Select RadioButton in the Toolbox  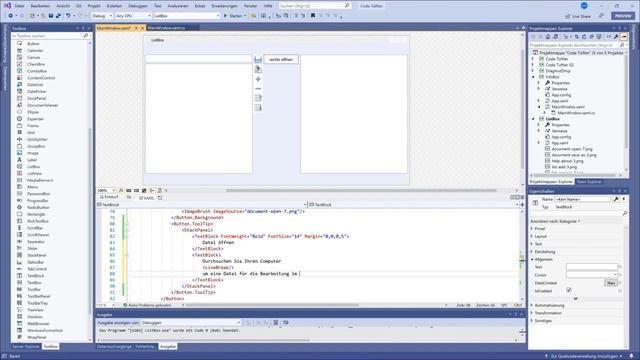coord(38,207)
